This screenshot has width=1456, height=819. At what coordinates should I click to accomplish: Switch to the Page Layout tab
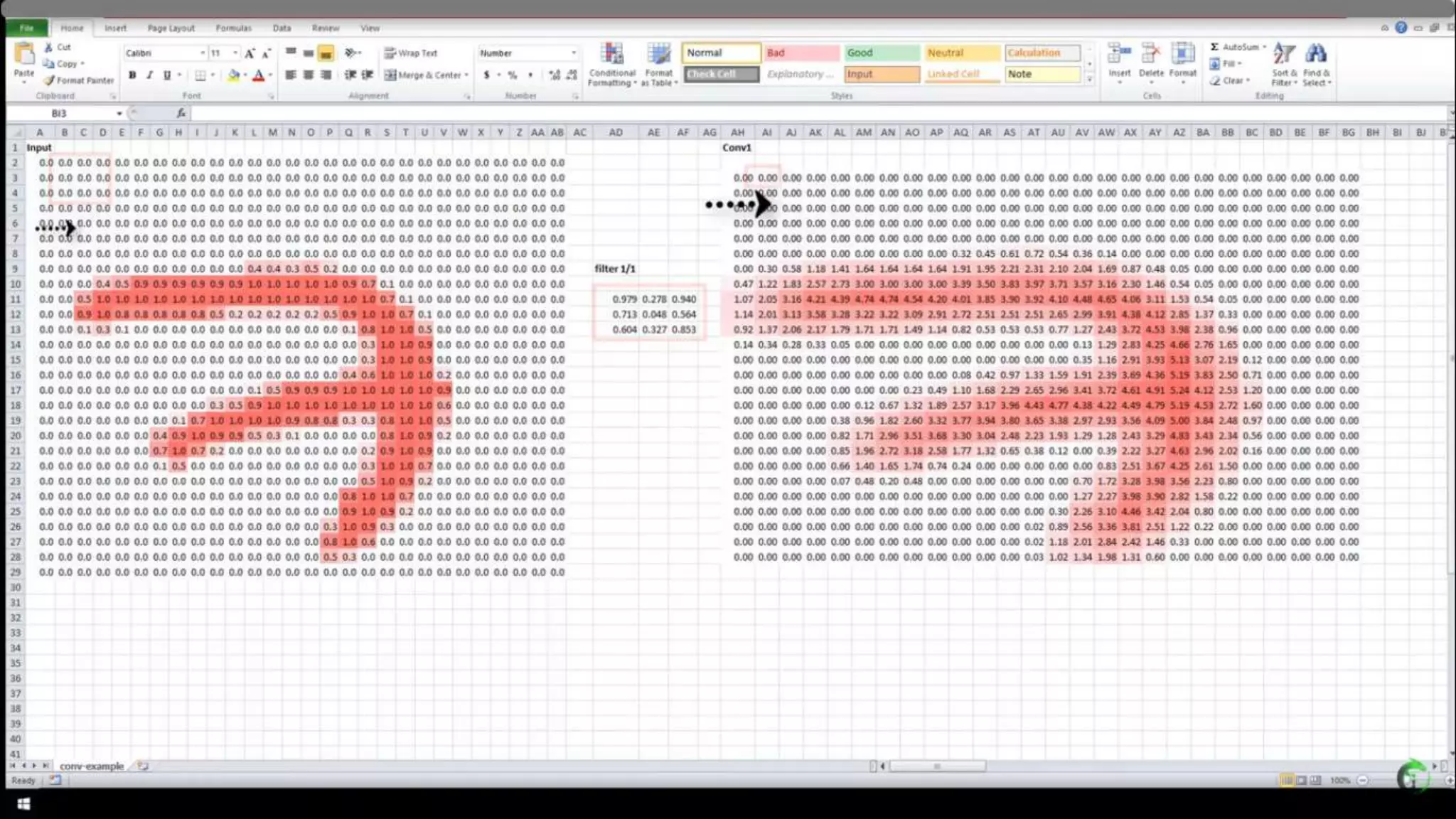(171, 28)
